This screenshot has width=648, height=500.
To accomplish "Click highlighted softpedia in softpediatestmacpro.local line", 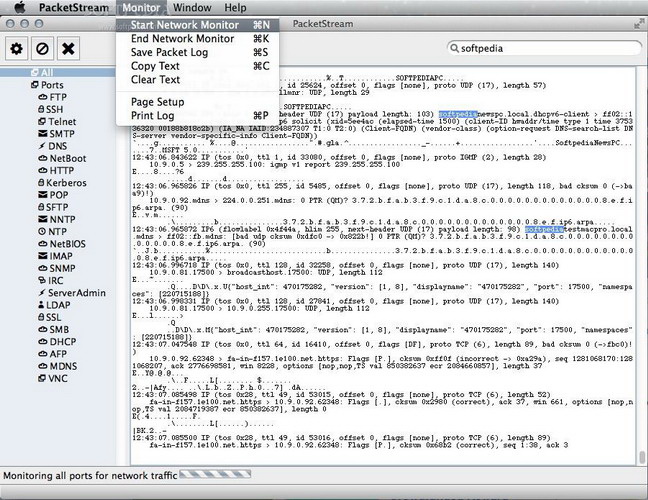I will tap(544, 229).
